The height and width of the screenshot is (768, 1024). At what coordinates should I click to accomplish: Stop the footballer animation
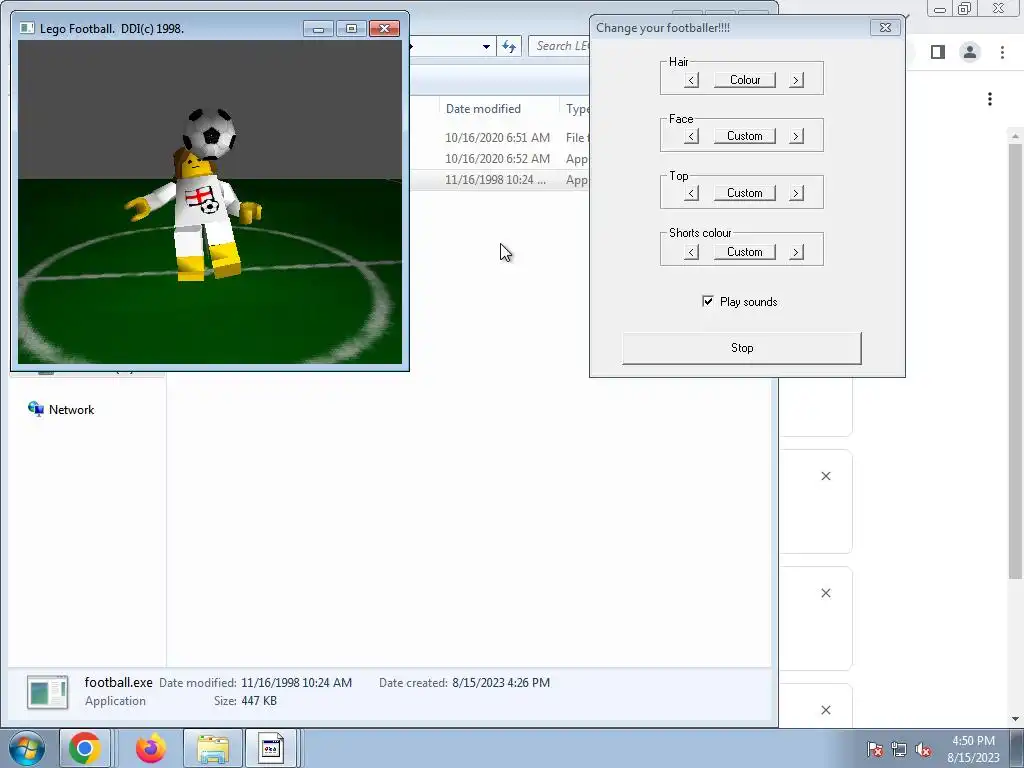coord(742,348)
